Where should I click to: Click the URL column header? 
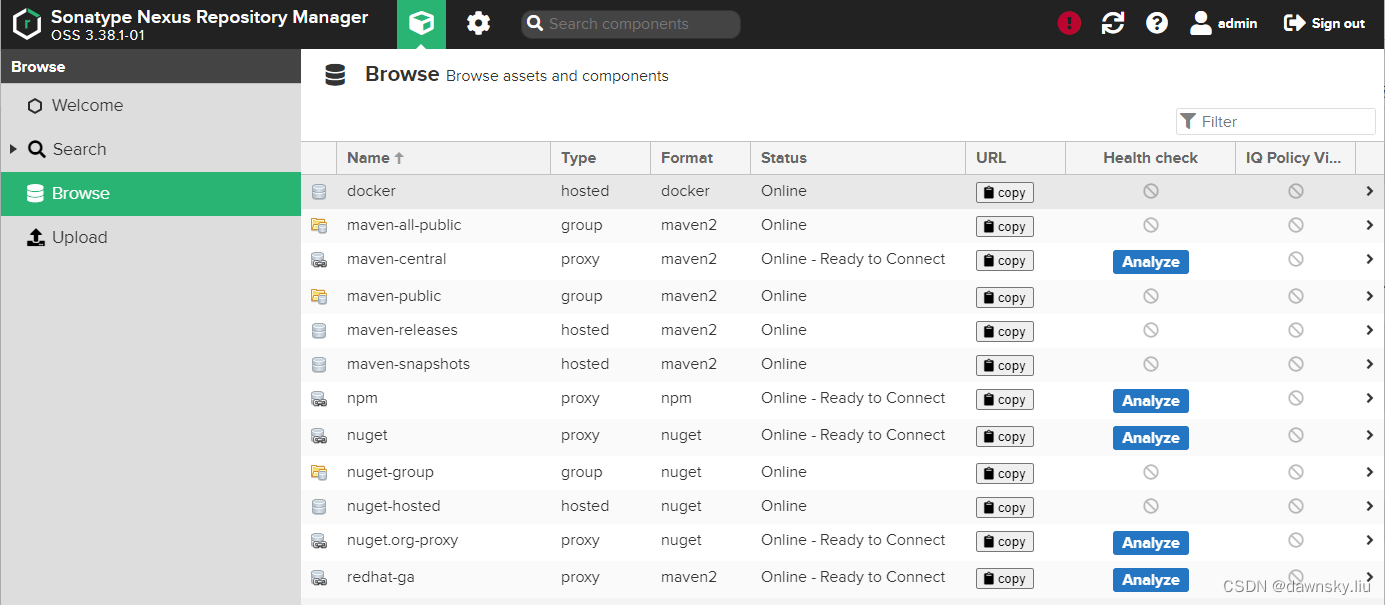(1016, 157)
